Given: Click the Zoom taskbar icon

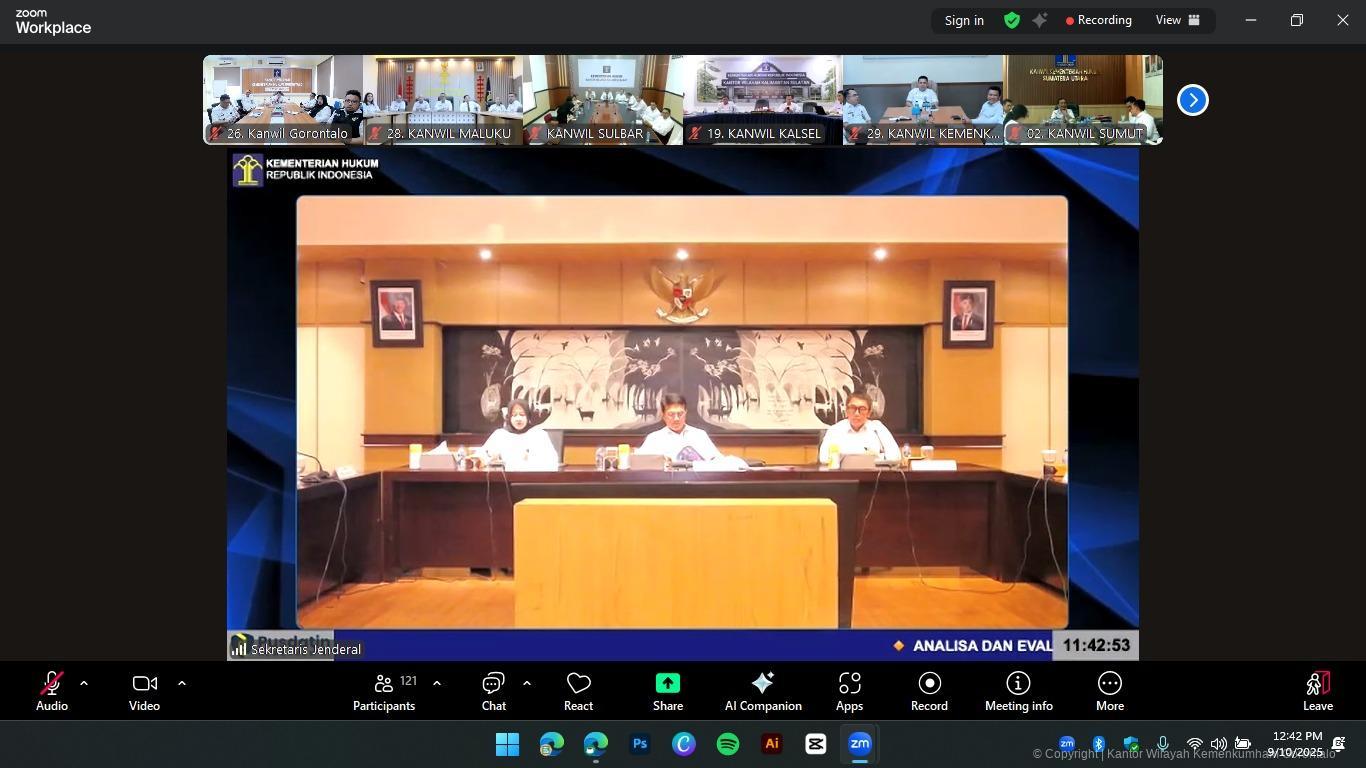Looking at the screenshot, I should pos(860,744).
